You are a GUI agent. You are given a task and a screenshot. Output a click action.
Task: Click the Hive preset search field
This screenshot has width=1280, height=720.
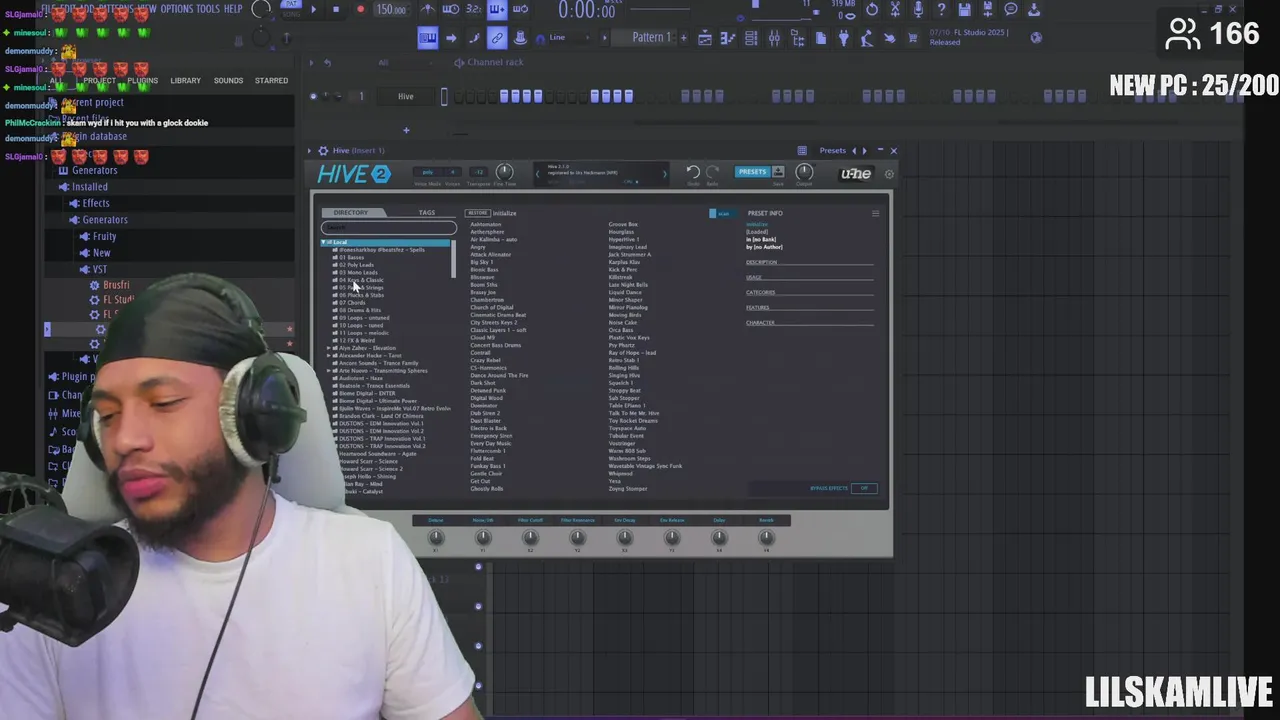(388, 228)
